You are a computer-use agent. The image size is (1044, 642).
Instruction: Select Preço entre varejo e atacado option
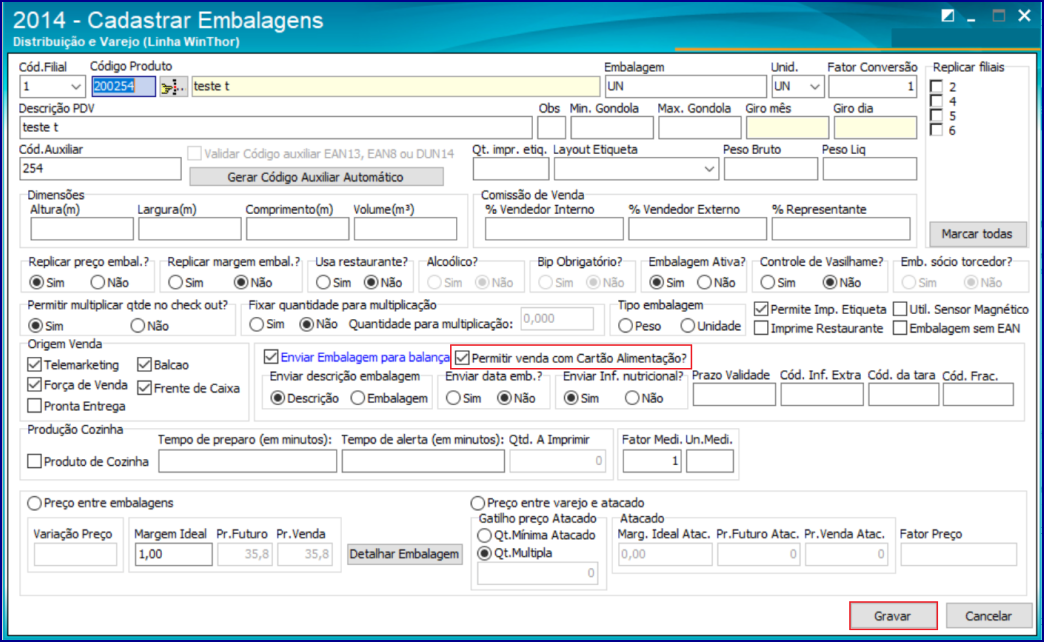(478, 503)
